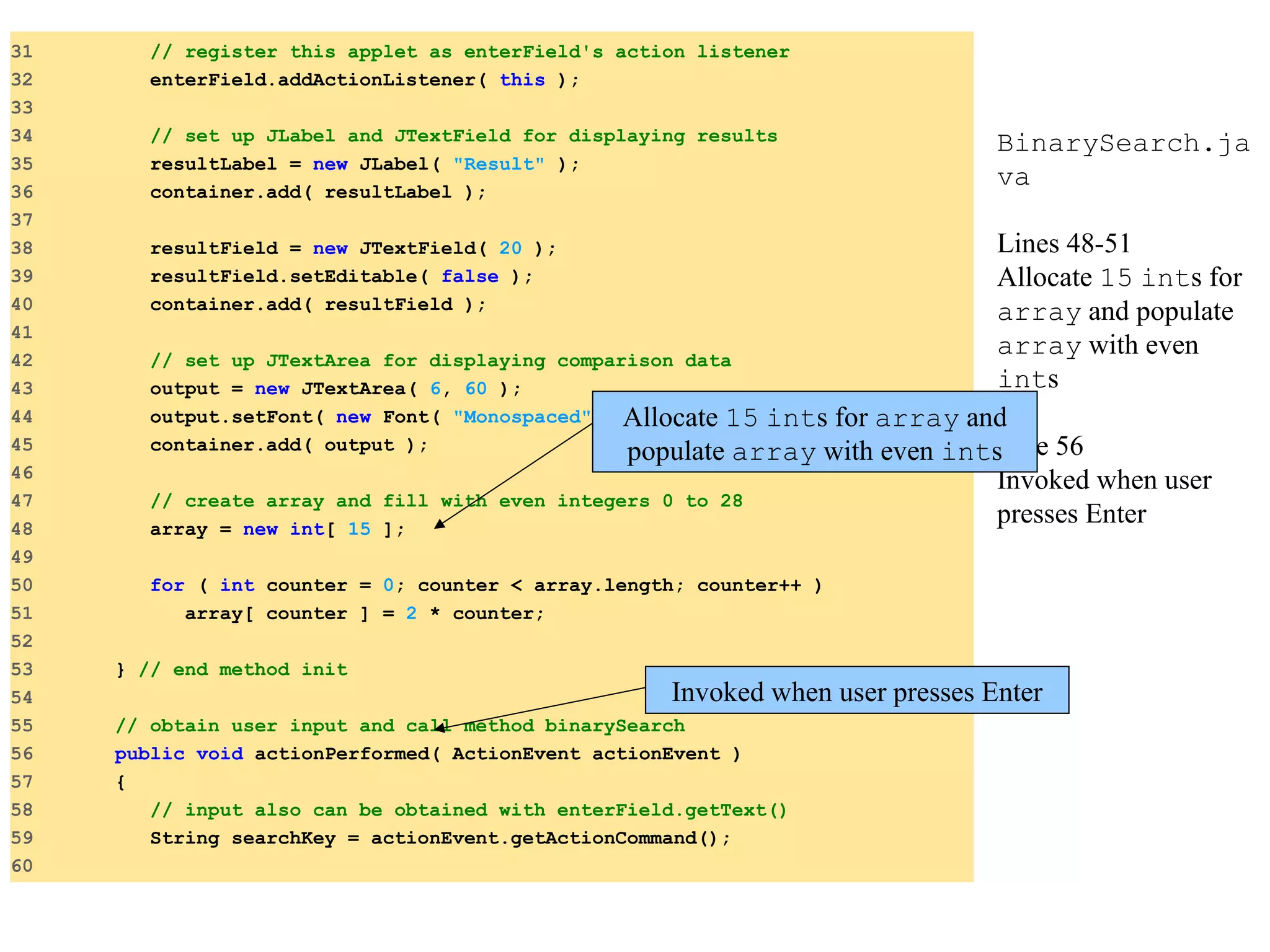Click the string literal "Monospaced" on line 44
This screenshot has width=1270, height=952.
522,416
